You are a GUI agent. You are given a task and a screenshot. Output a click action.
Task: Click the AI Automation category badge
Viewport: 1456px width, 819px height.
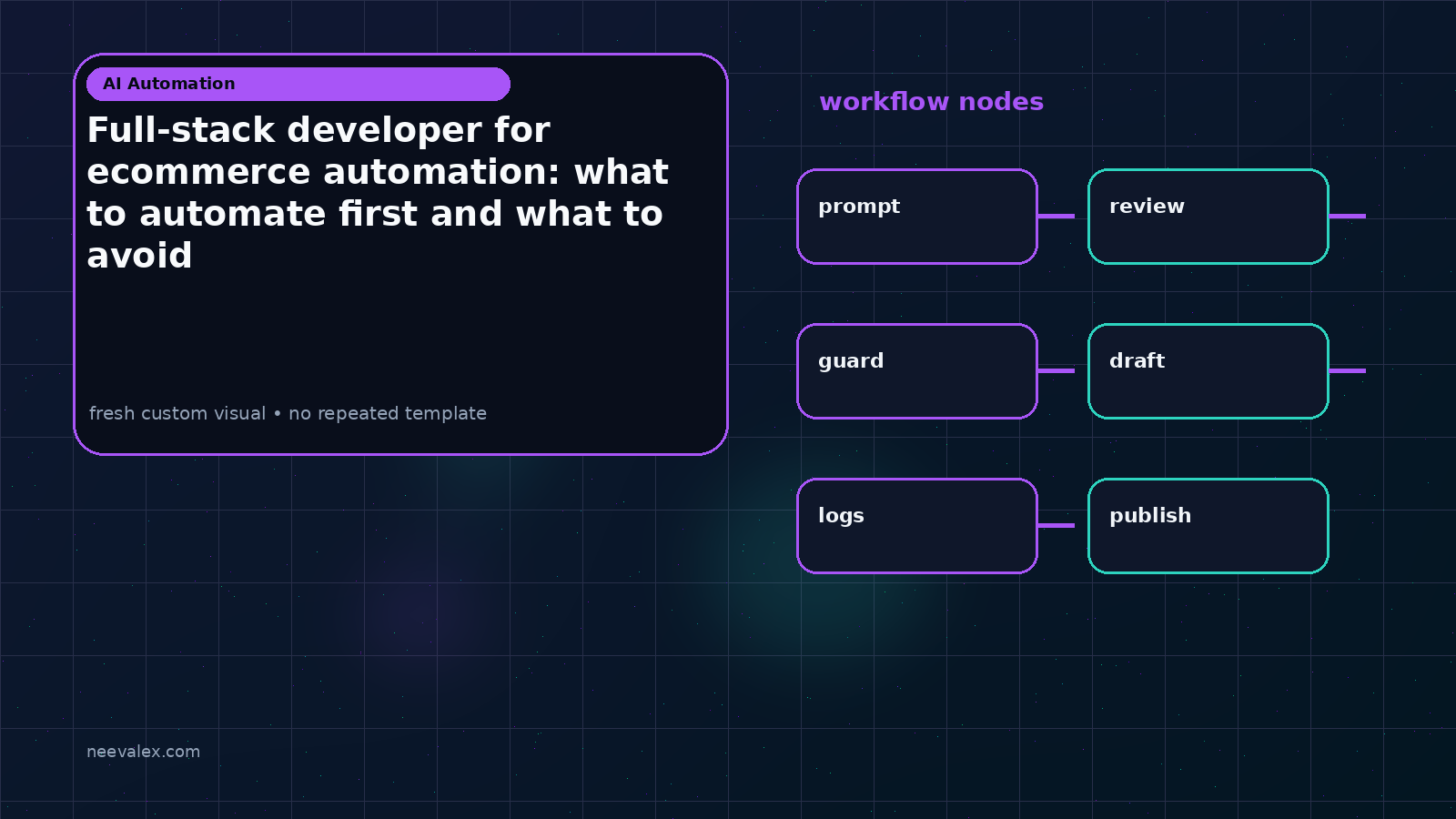pyautogui.click(x=298, y=84)
